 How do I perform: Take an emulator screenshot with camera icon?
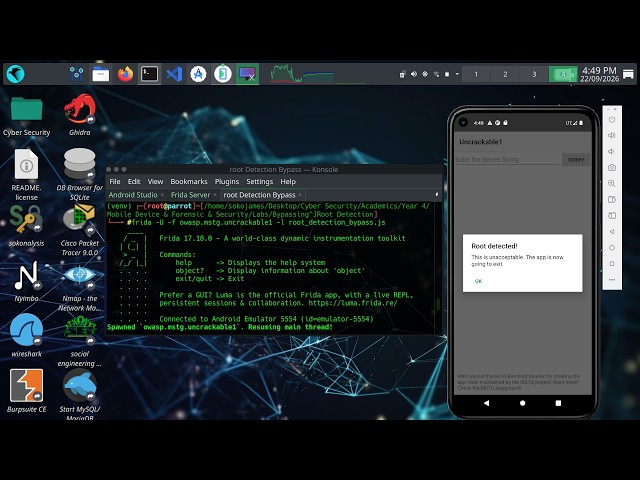click(x=611, y=167)
